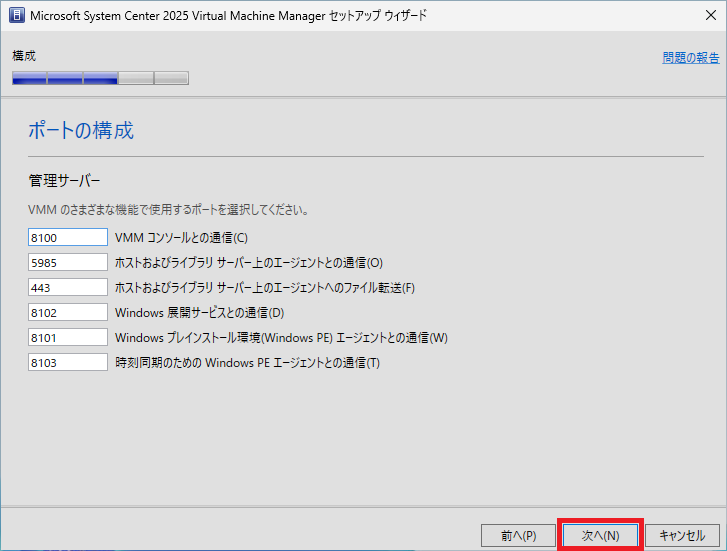Screen dimensions: 727x551
Task: Edit the time synchronization port field 8103
Action: (x=68, y=363)
